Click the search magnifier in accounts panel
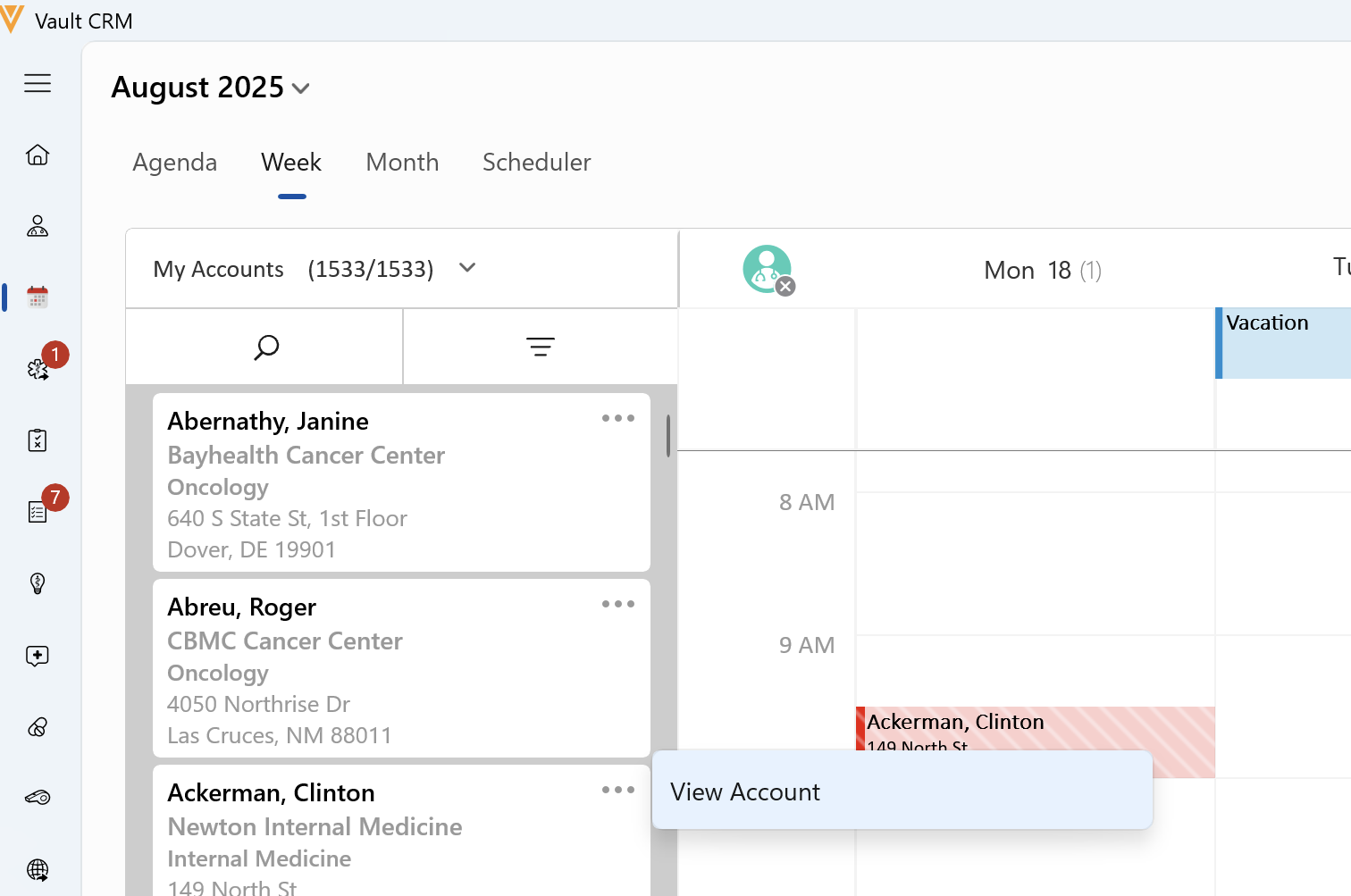 click(265, 347)
